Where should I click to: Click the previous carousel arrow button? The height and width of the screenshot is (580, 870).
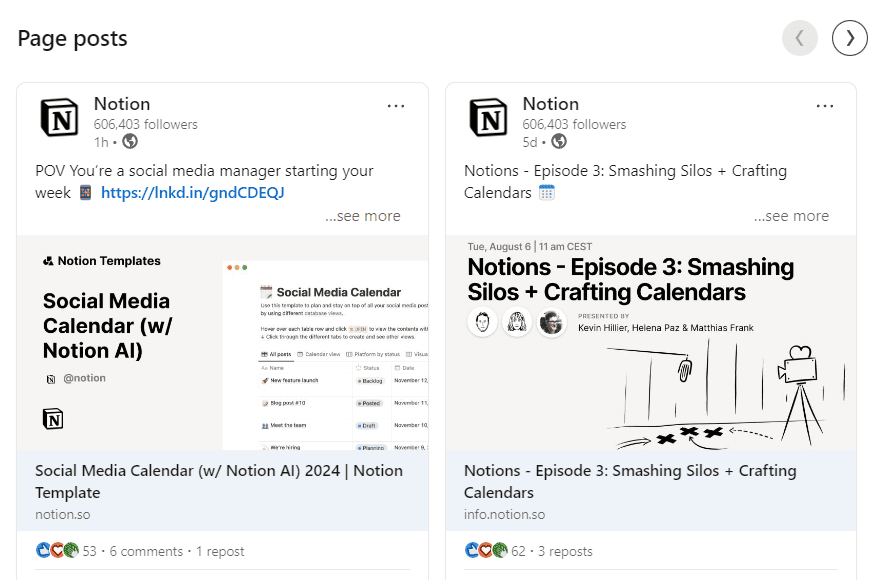[800, 38]
